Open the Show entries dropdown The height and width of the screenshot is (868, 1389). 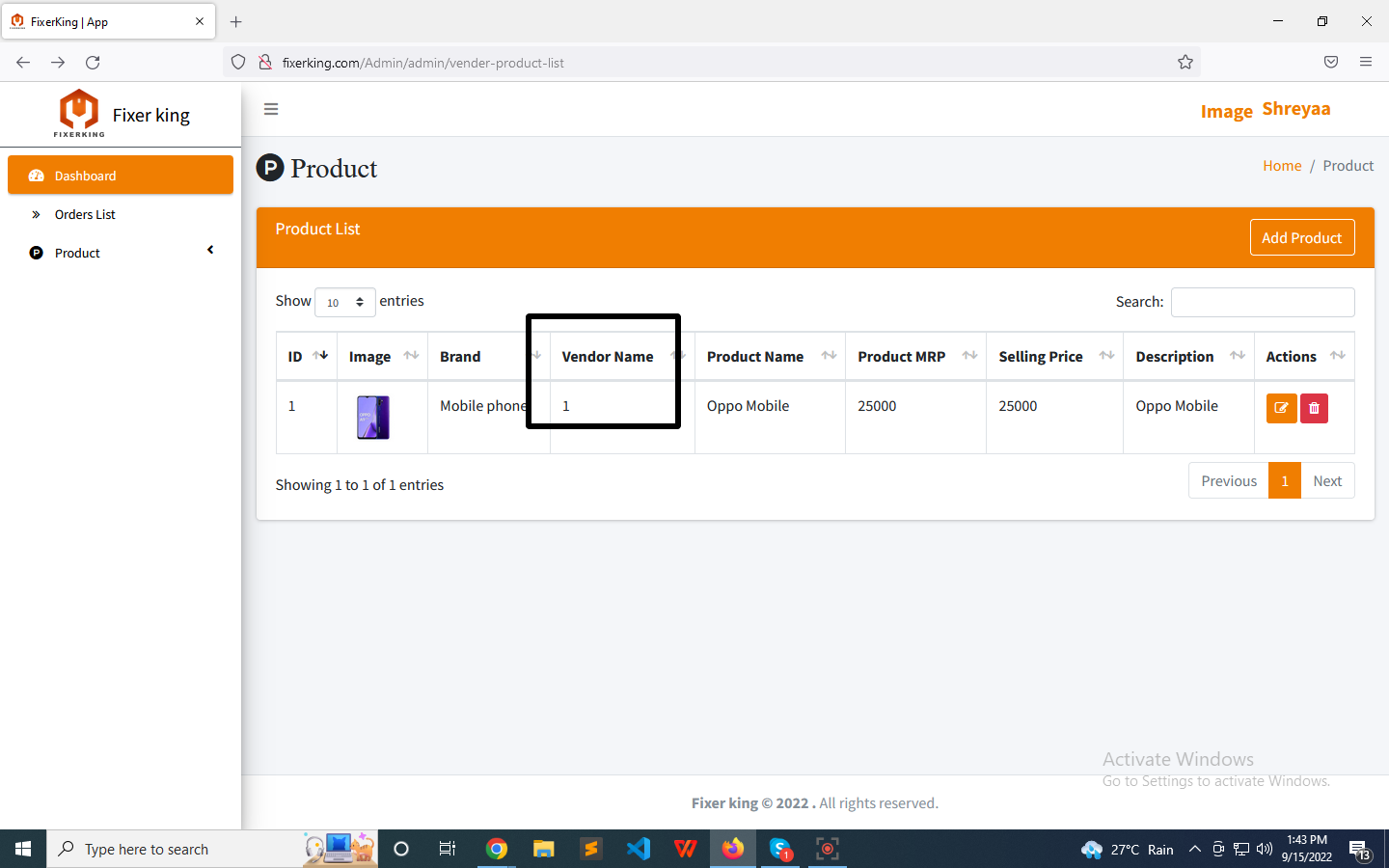click(344, 302)
